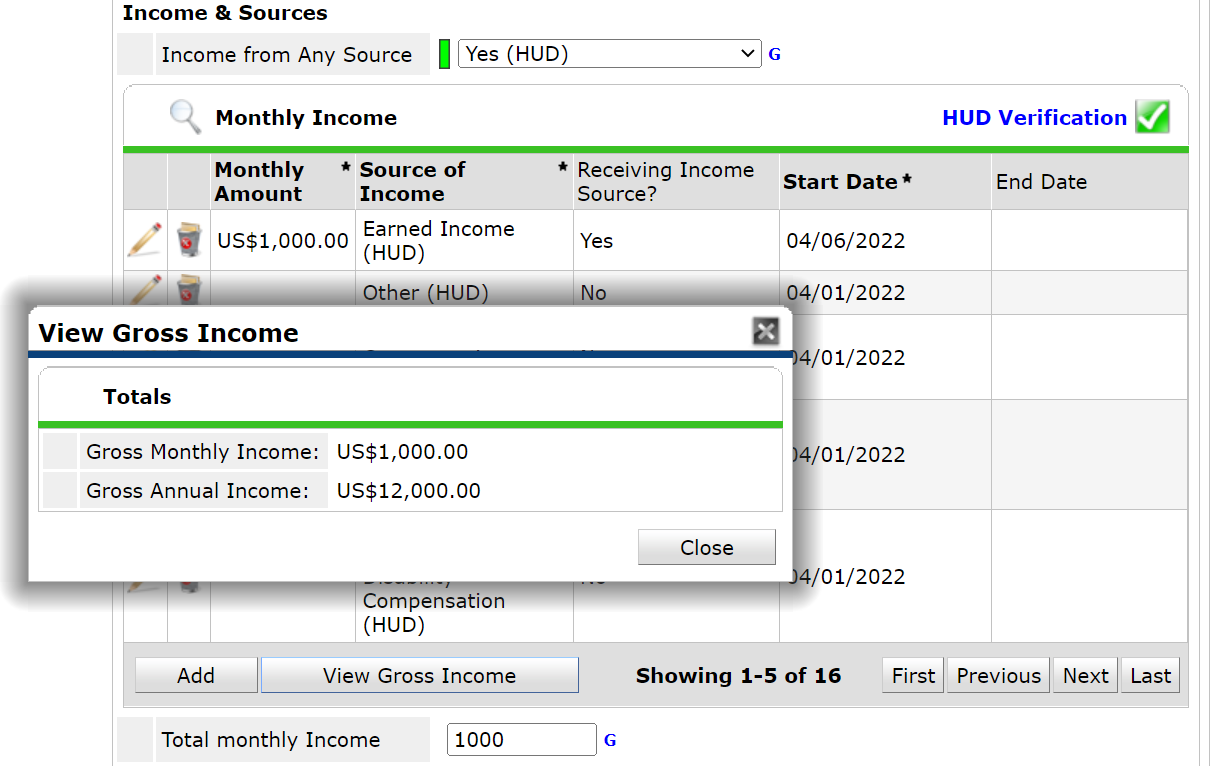Dismiss View Gross Income dialog with the X icon
Viewport: 1213px width, 766px height.
pos(765,331)
